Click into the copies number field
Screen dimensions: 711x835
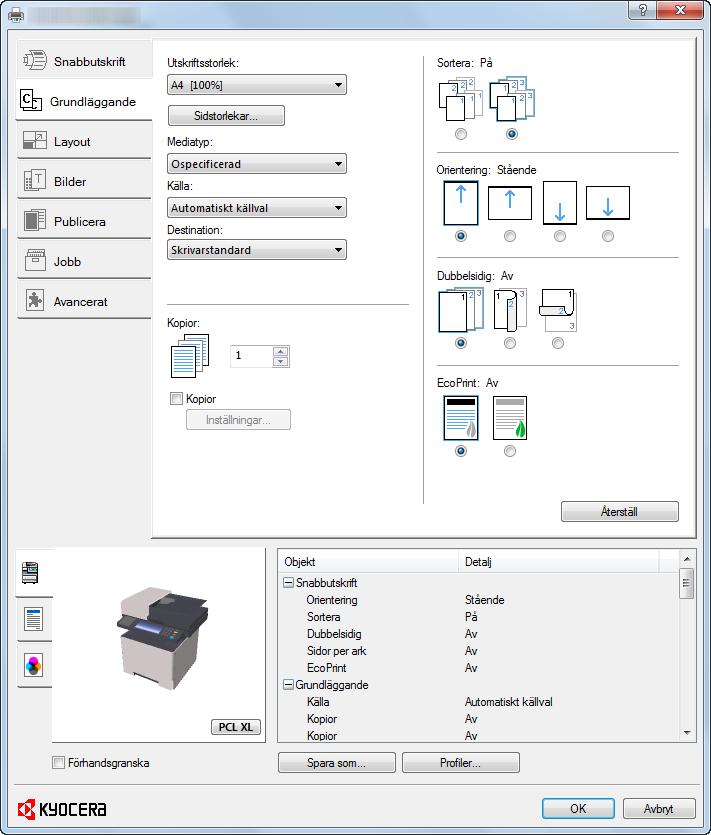(251, 356)
